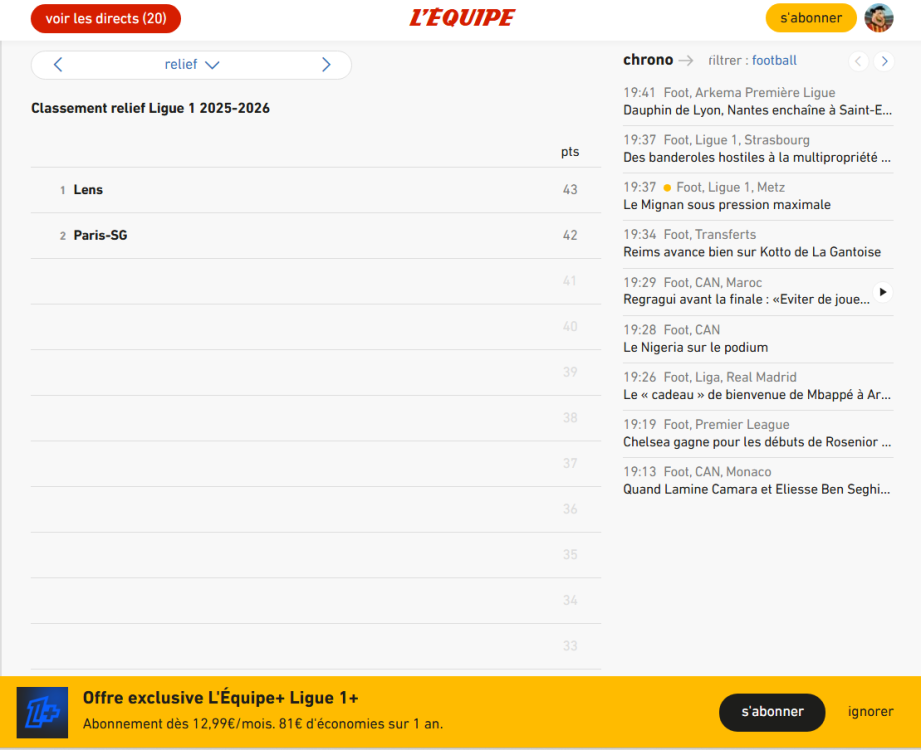Viewport: 921px width, 750px height.
Task: Click the left arrow in classification selector
Action: click(58, 65)
